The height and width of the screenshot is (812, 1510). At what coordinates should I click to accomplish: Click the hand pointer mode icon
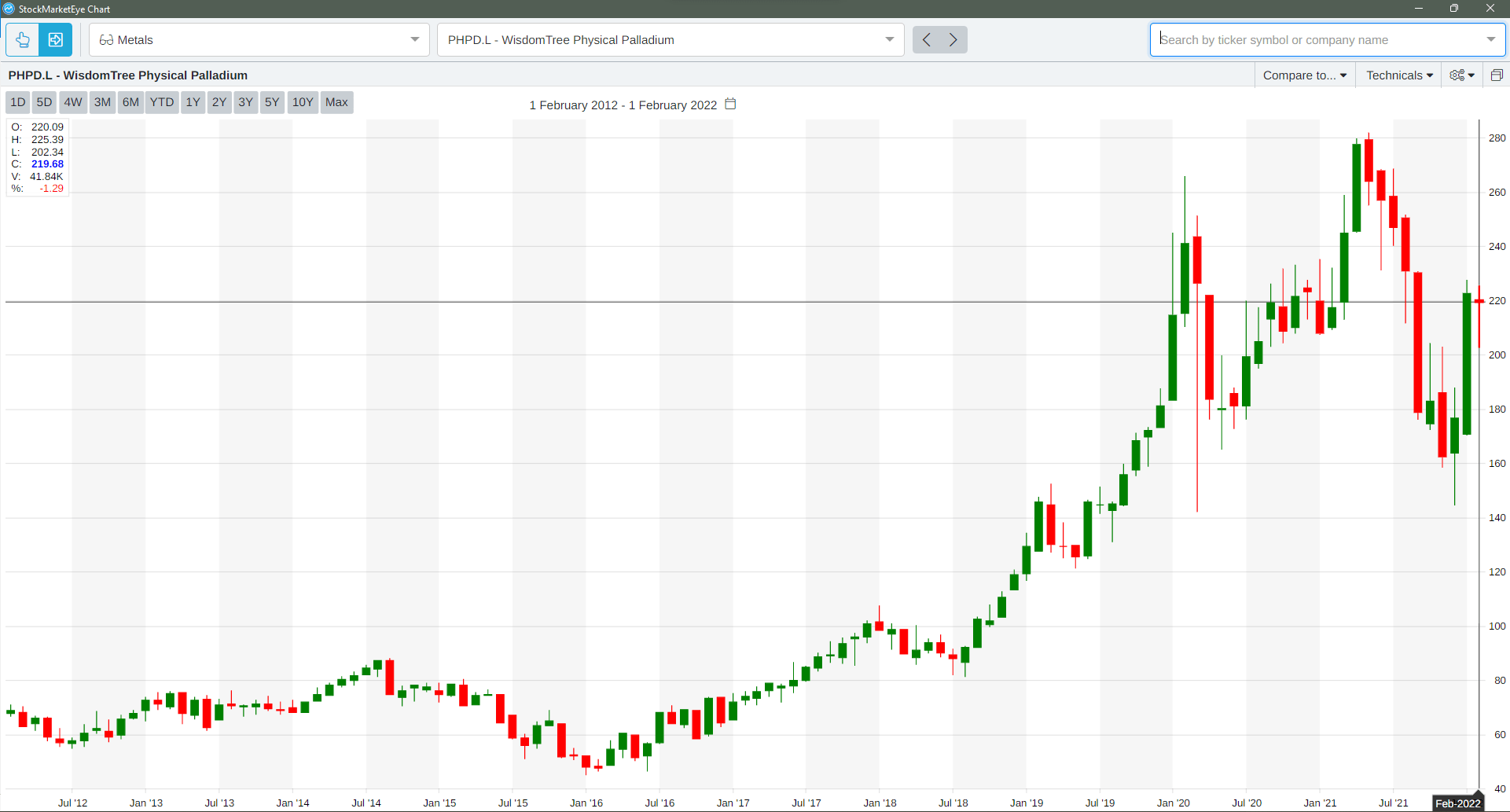[x=22, y=39]
